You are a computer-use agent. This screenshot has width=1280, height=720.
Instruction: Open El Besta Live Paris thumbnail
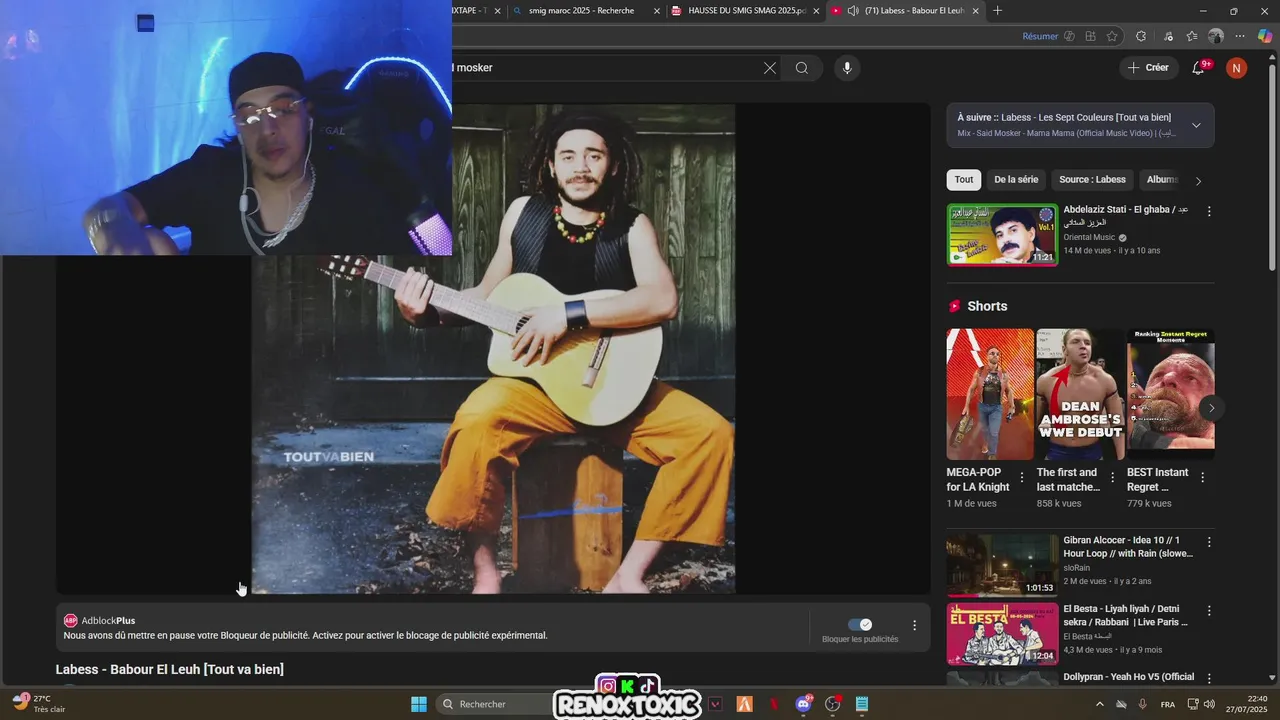point(1002,634)
